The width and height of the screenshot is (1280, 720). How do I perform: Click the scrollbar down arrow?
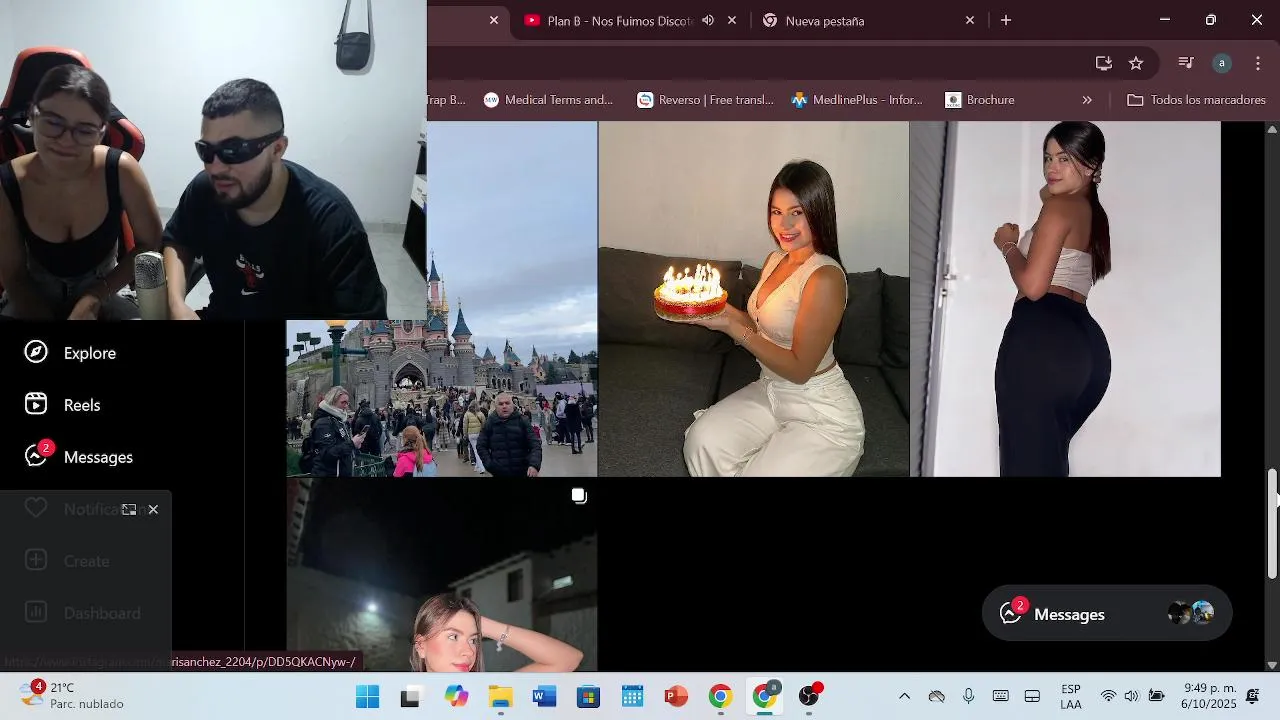click(1272, 665)
